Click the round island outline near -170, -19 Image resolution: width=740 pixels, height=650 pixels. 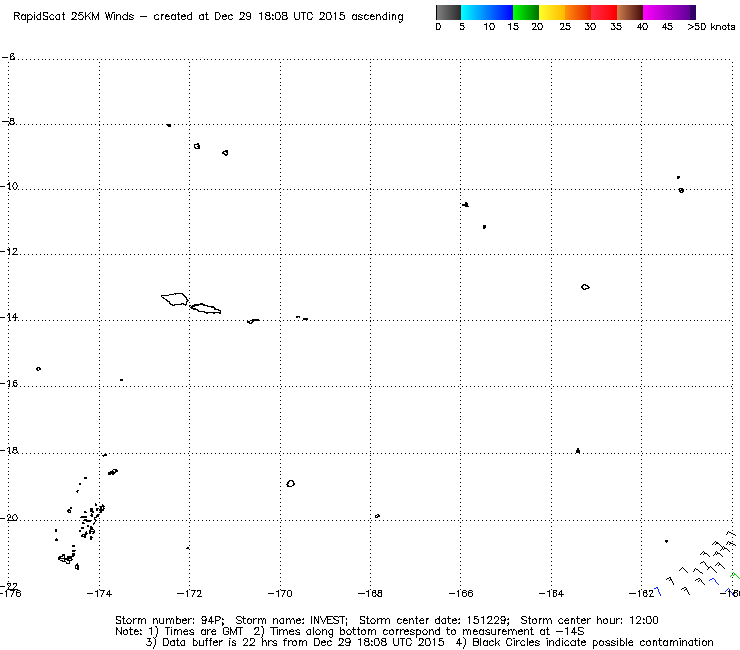pos(291,483)
